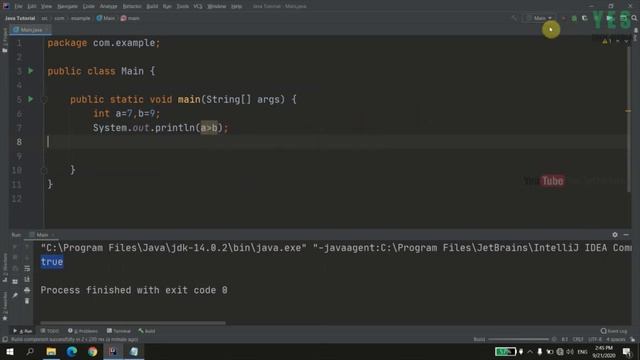This screenshot has width=640, height=360.
Task: Open the notification center in the system tray
Action: click(627, 351)
